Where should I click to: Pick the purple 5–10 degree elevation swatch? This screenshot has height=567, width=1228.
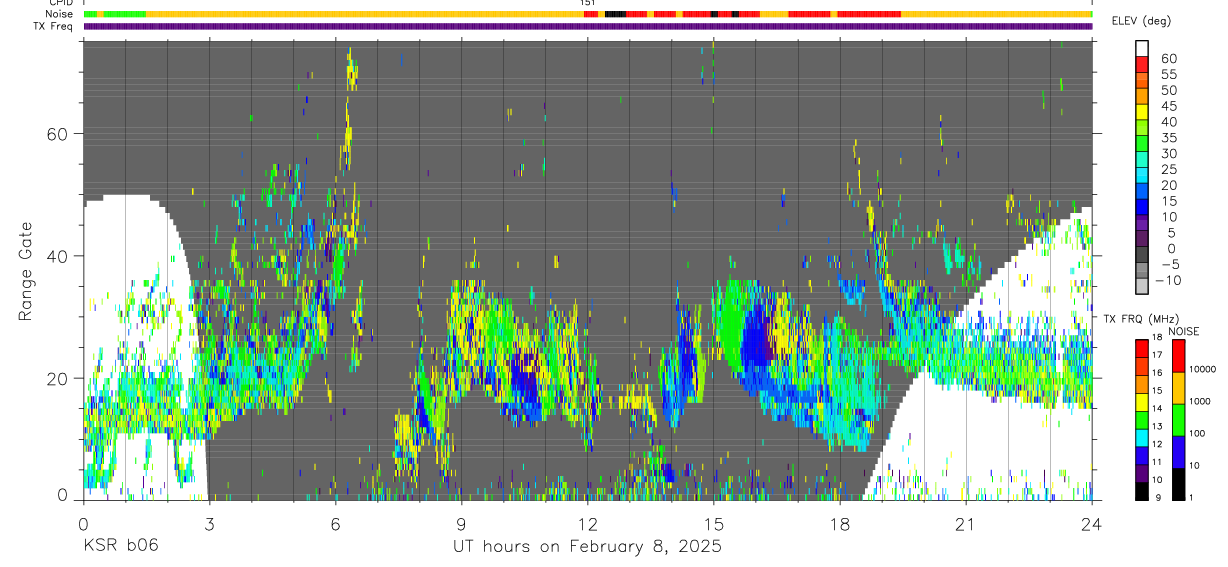(x=1142, y=224)
